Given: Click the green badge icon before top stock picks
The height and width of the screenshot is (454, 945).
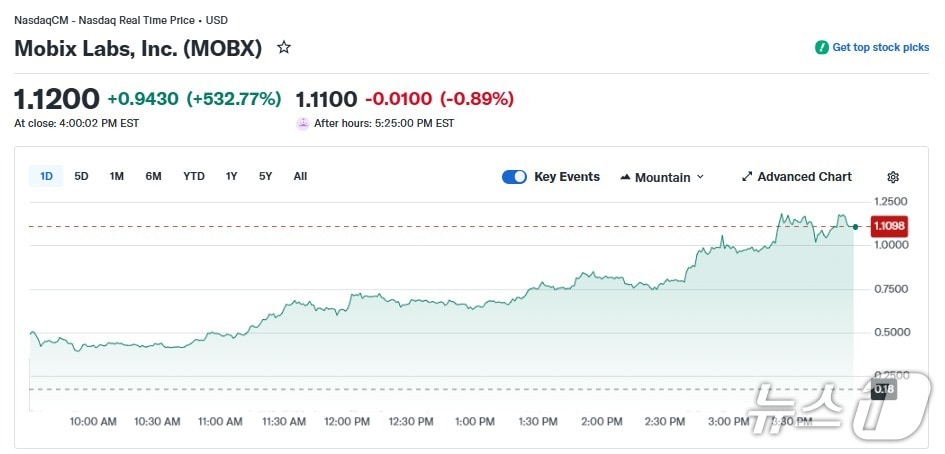Looking at the screenshot, I should (822, 47).
